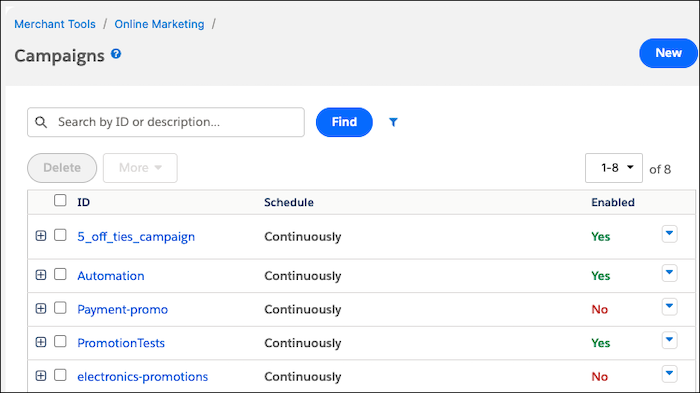Open the 5_off_ties_campaign link
700x393 pixels.
pos(136,237)
